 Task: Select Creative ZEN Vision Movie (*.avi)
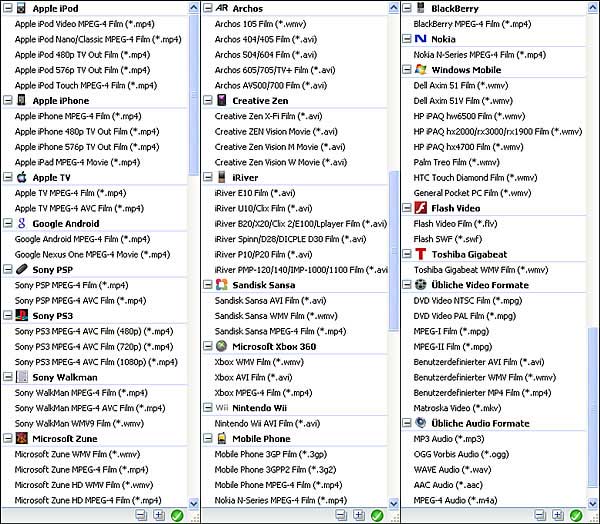coord(276,131)
